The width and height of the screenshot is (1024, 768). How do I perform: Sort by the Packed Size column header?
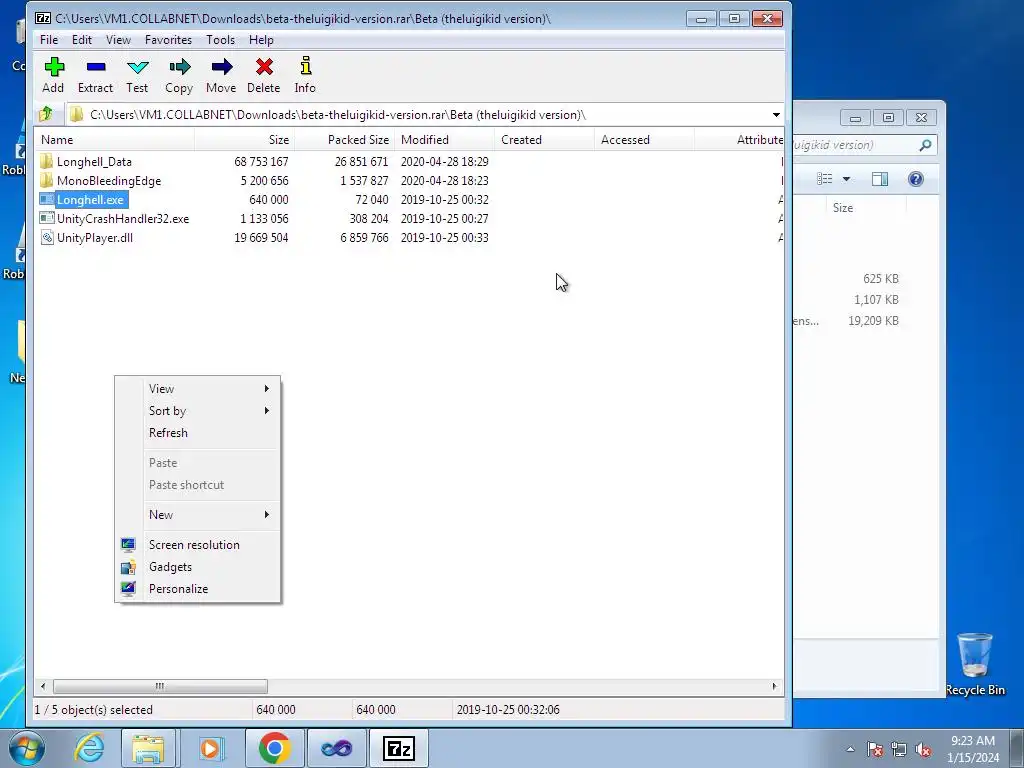(x=344, y=140)
